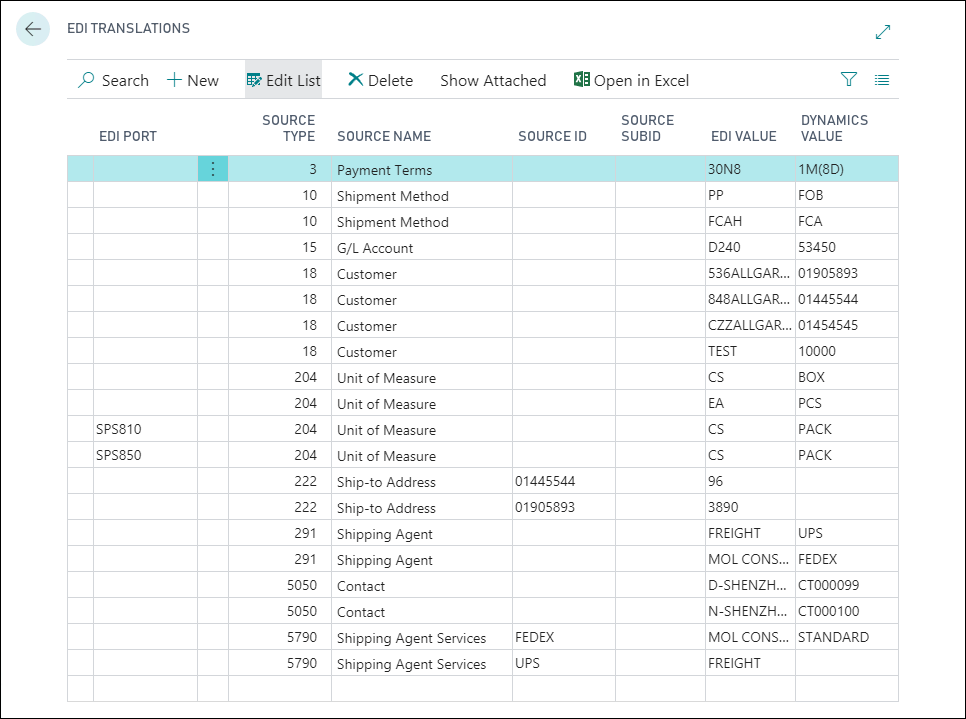Image resolution: width=966 pixels, height=719 pixels.
Task: Click the Excel icon beside Open in Excel
Action: tap(581, 79)
